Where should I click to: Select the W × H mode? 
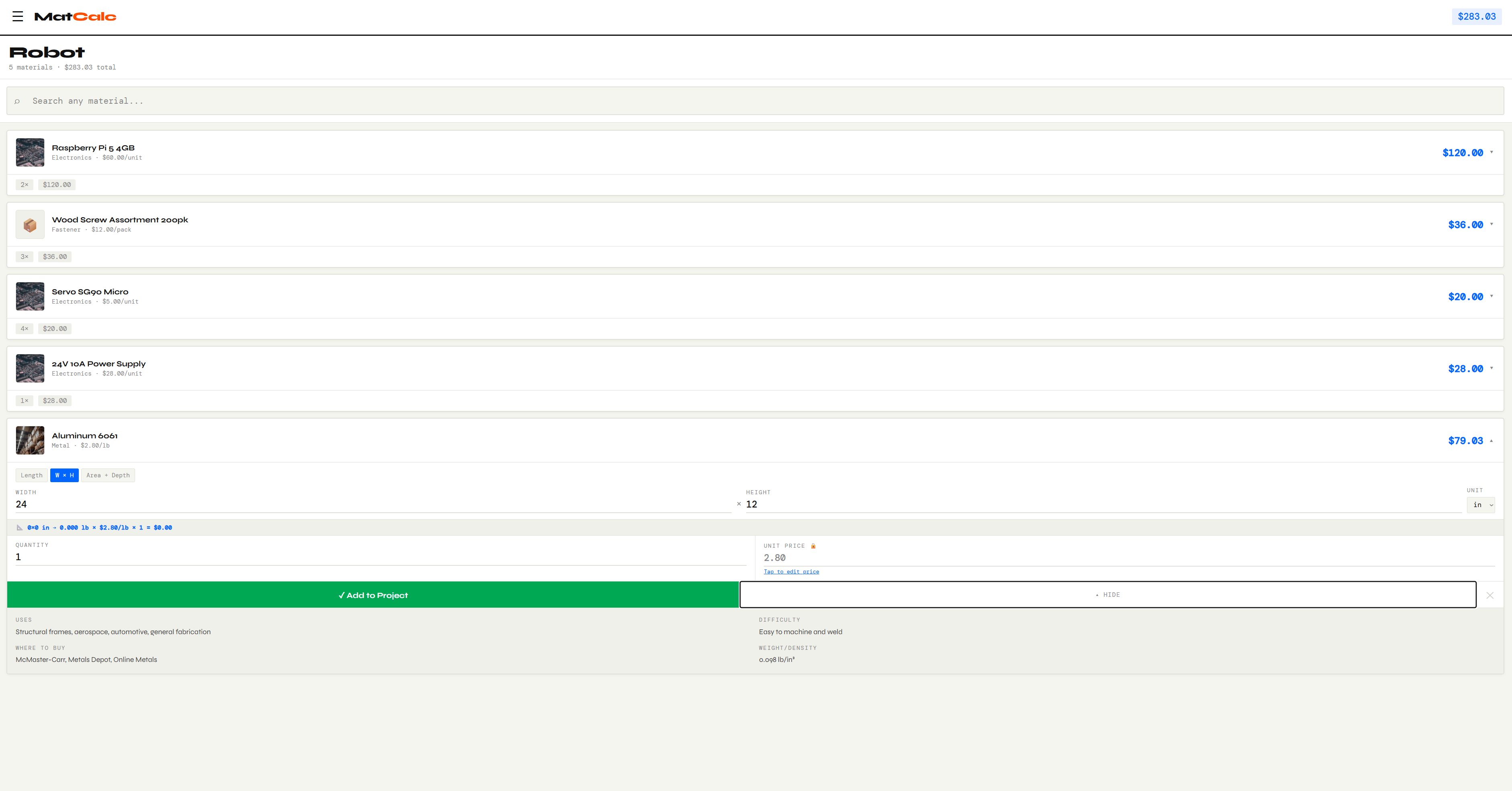pyautogui.click(x=65, y=476)
